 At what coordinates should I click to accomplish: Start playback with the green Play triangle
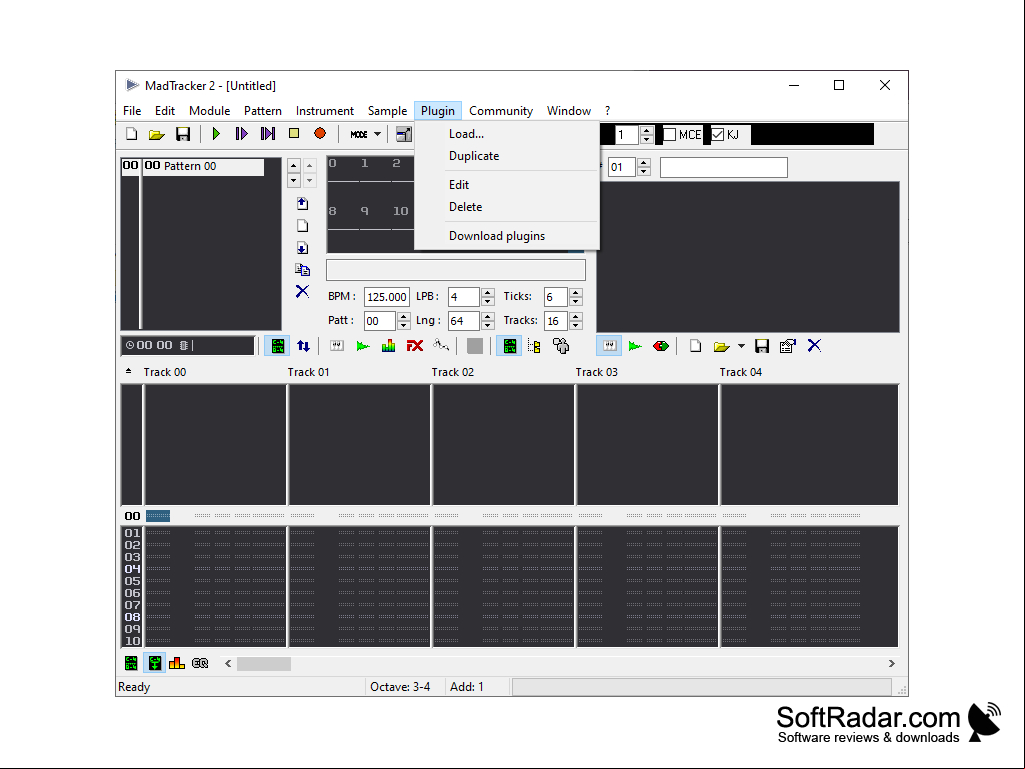click(x=216, y=134)
